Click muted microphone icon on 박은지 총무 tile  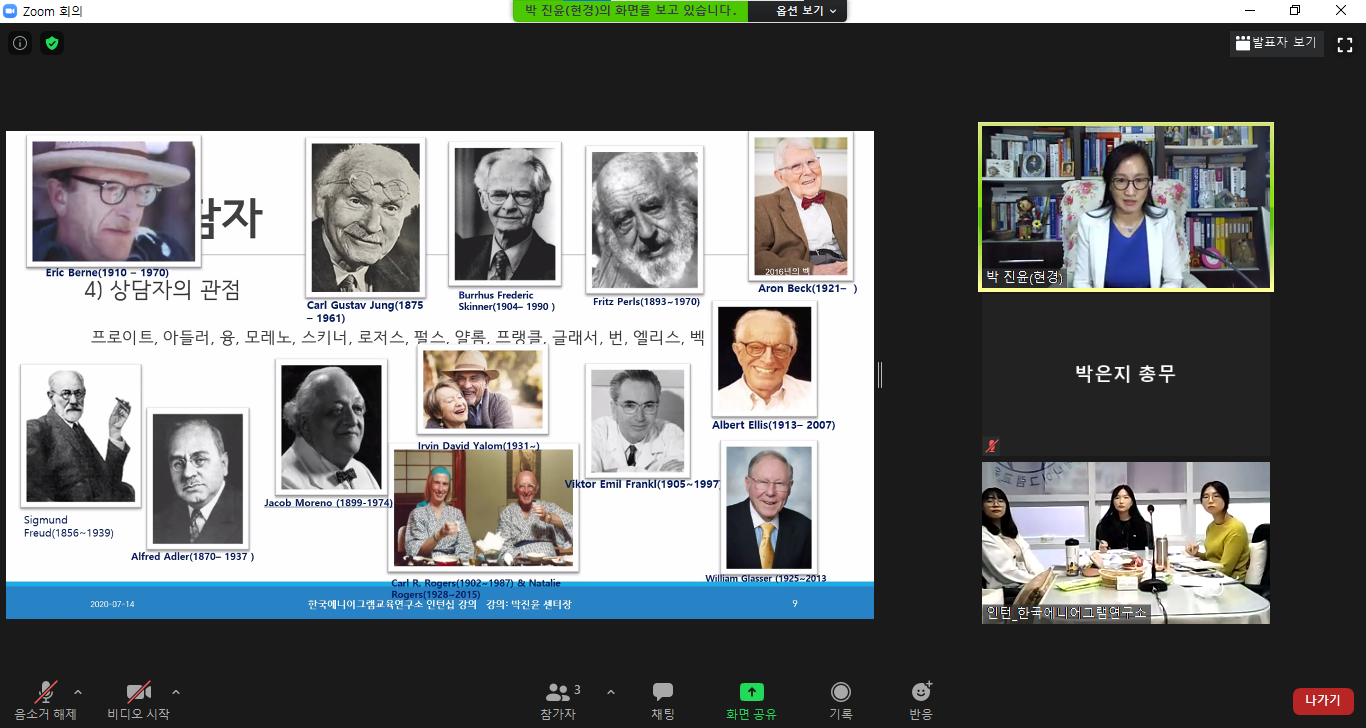pyautogui.click(x=992, y=446)
